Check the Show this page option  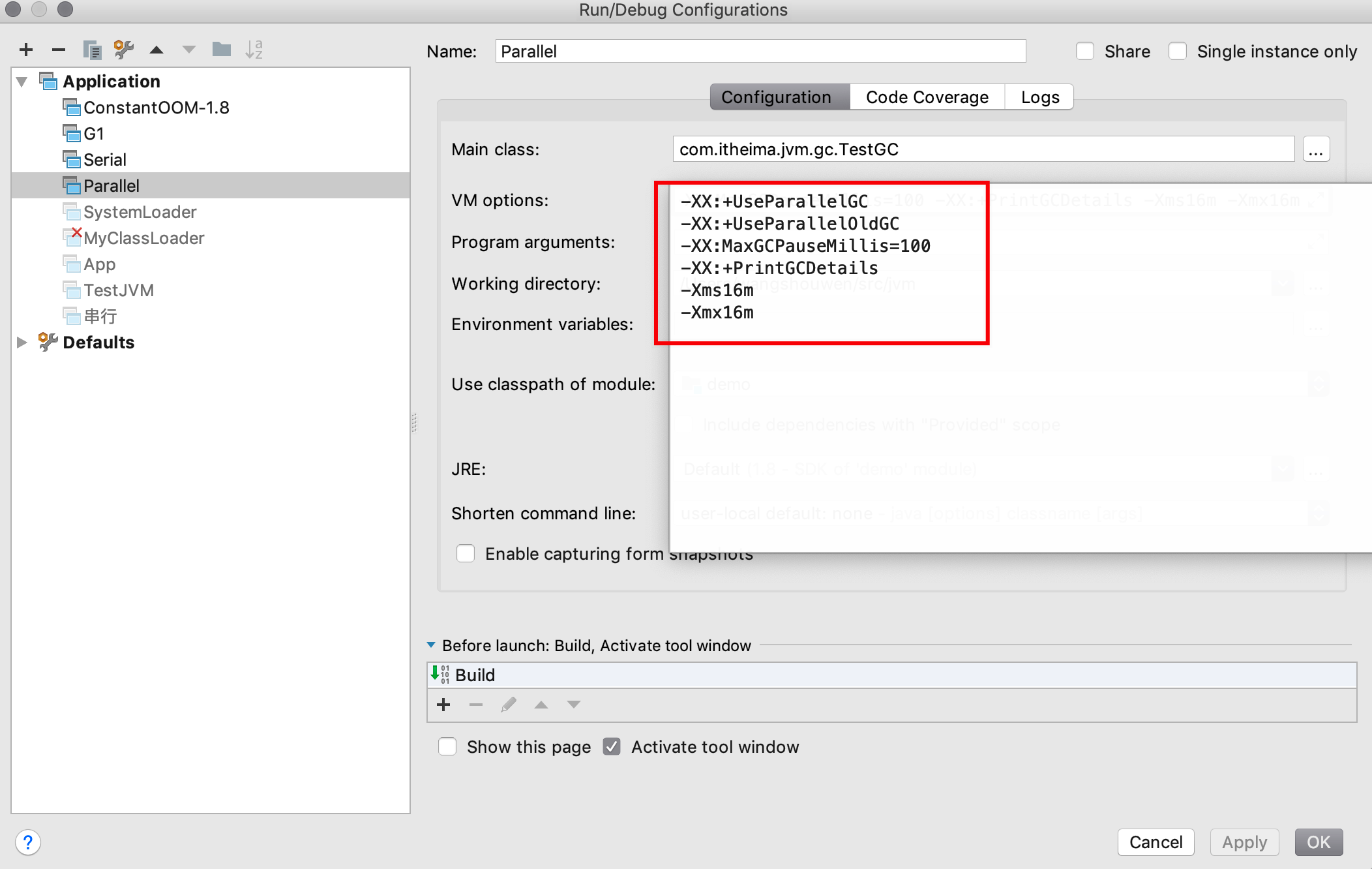pyautogui.click(x=447, y=747)
